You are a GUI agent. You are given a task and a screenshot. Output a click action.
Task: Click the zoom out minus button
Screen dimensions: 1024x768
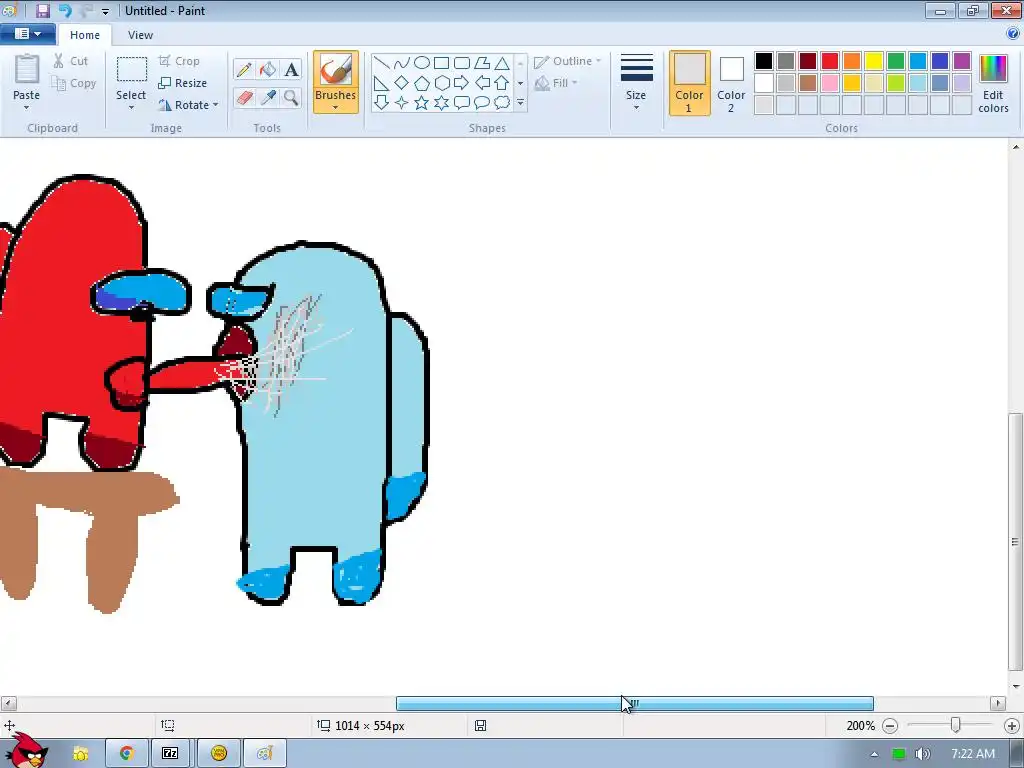[890, 726]
